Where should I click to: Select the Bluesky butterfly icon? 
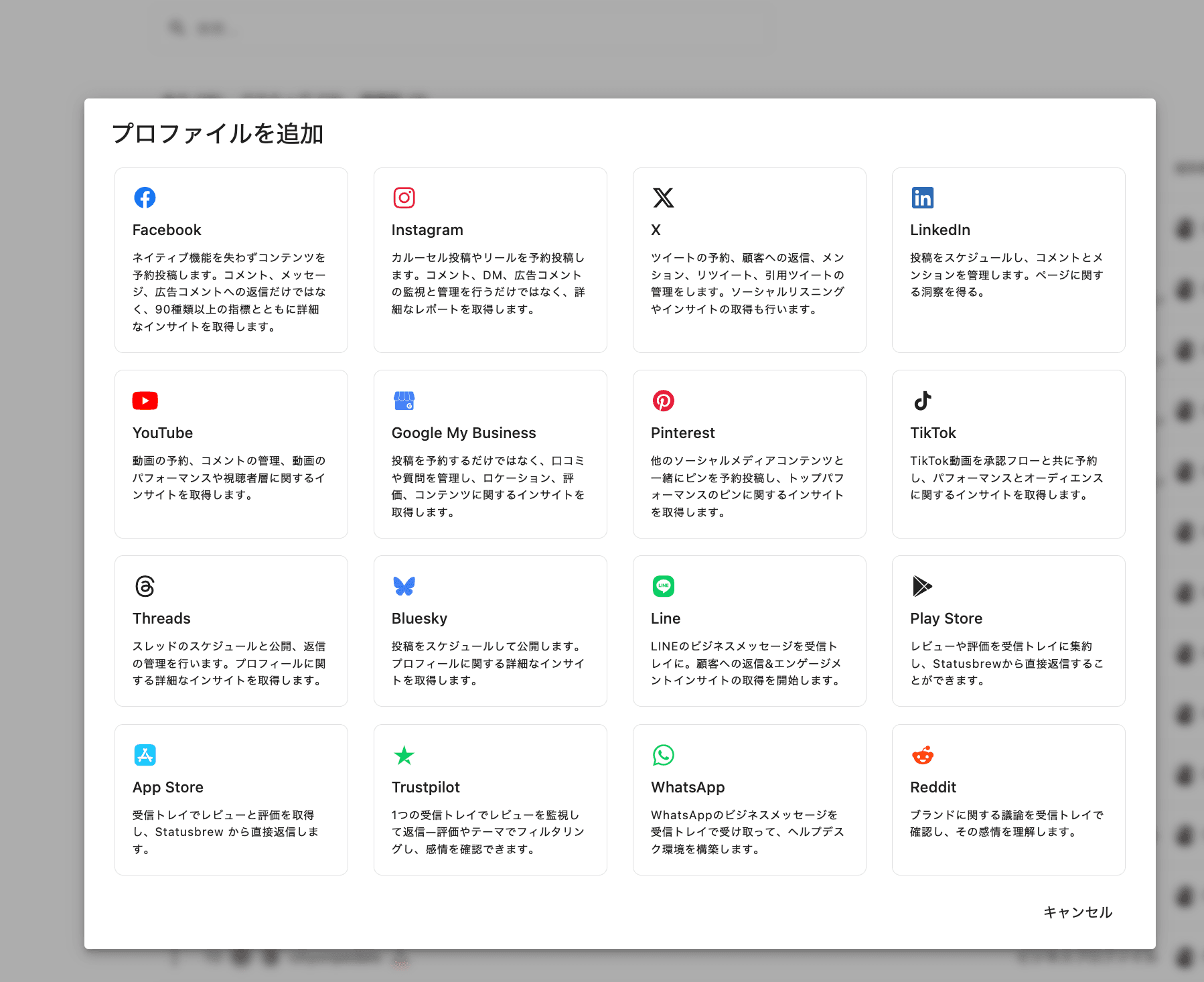click(404, 586)
